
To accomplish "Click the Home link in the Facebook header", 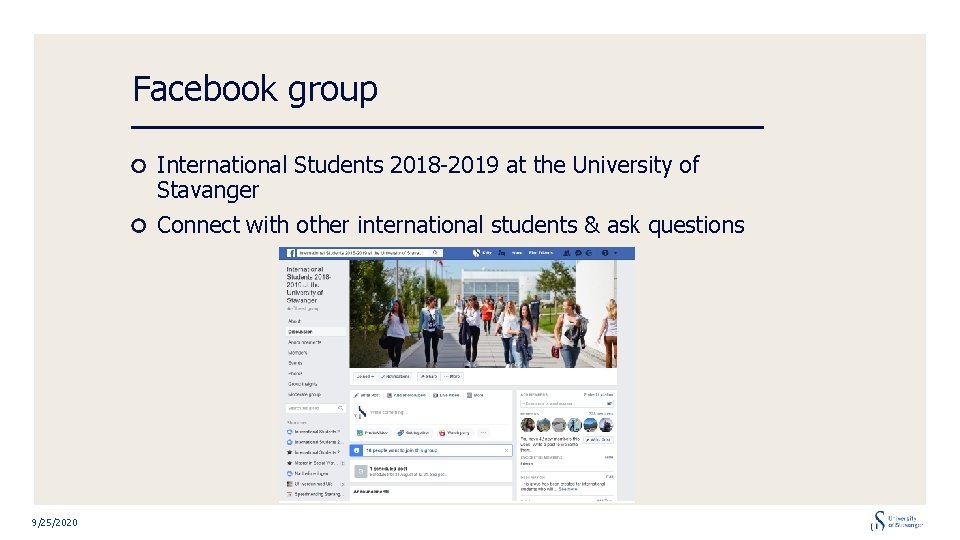I will click(x=517, y=253).
